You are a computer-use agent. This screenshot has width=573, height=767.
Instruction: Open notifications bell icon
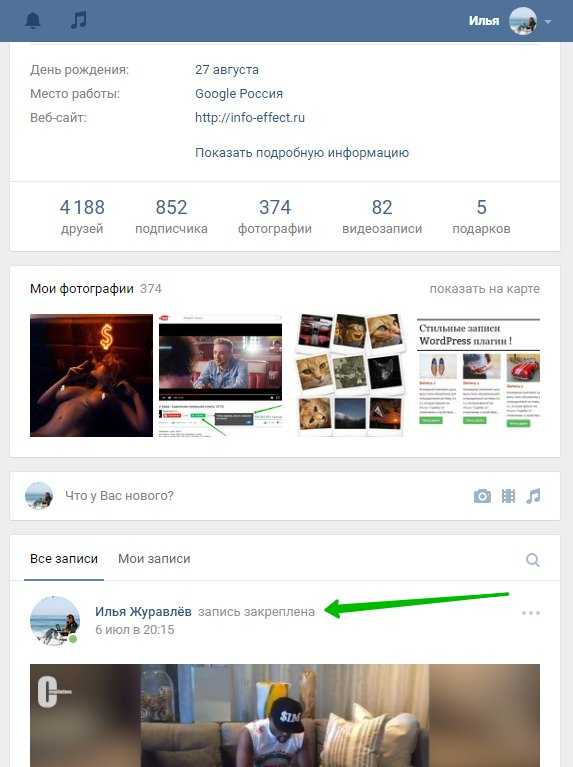tap(33, 21)
